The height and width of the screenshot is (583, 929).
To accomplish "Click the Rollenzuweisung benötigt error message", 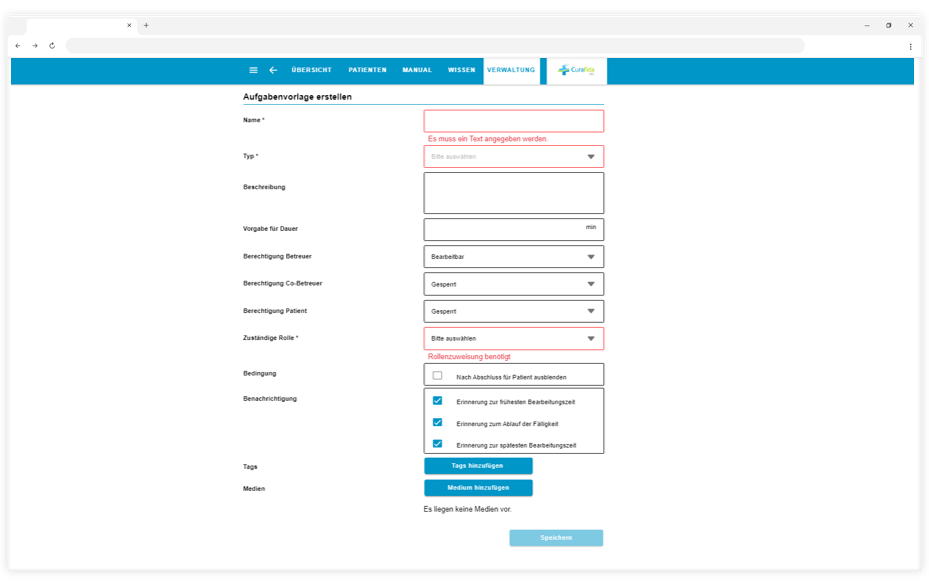I will (469, 357).
